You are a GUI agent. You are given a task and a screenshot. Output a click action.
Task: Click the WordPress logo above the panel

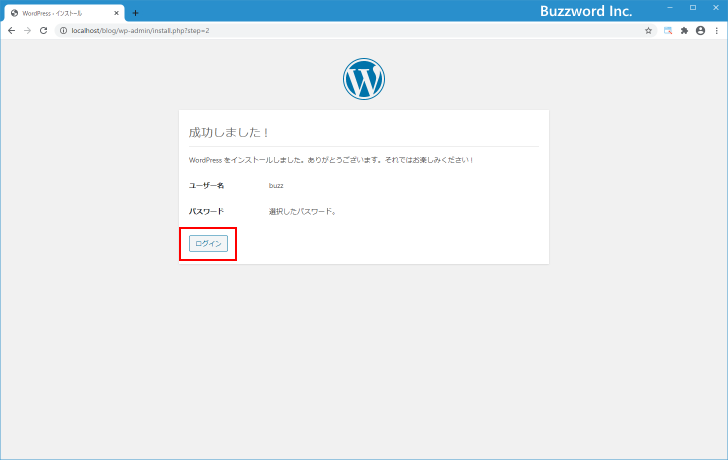click(x=364, y=79)
